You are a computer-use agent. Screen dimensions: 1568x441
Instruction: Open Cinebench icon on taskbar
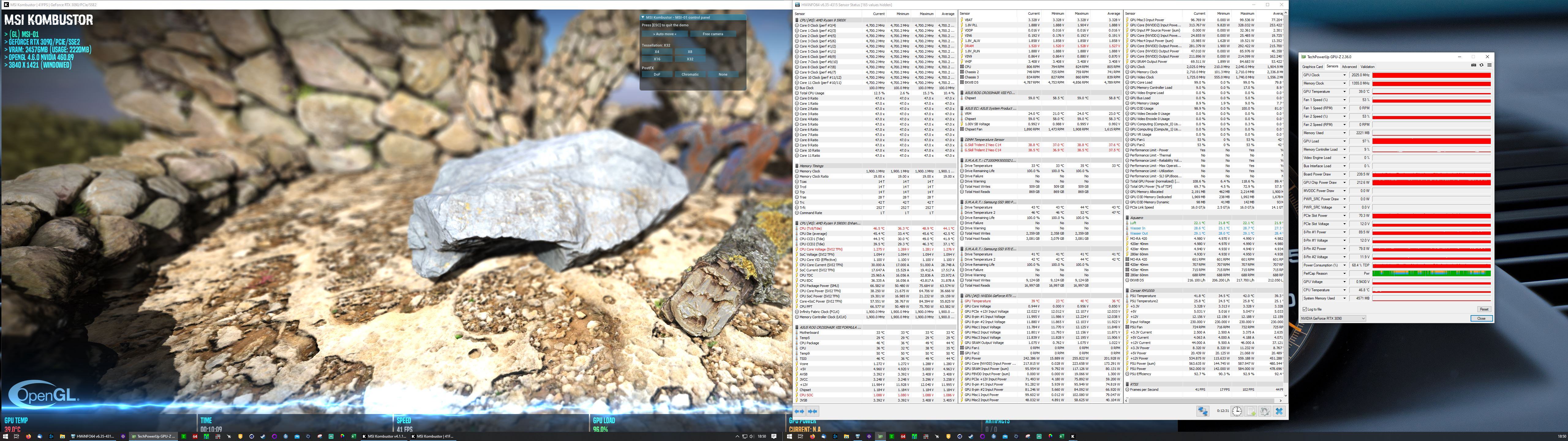pyautogui.click(x=251, y=436)
